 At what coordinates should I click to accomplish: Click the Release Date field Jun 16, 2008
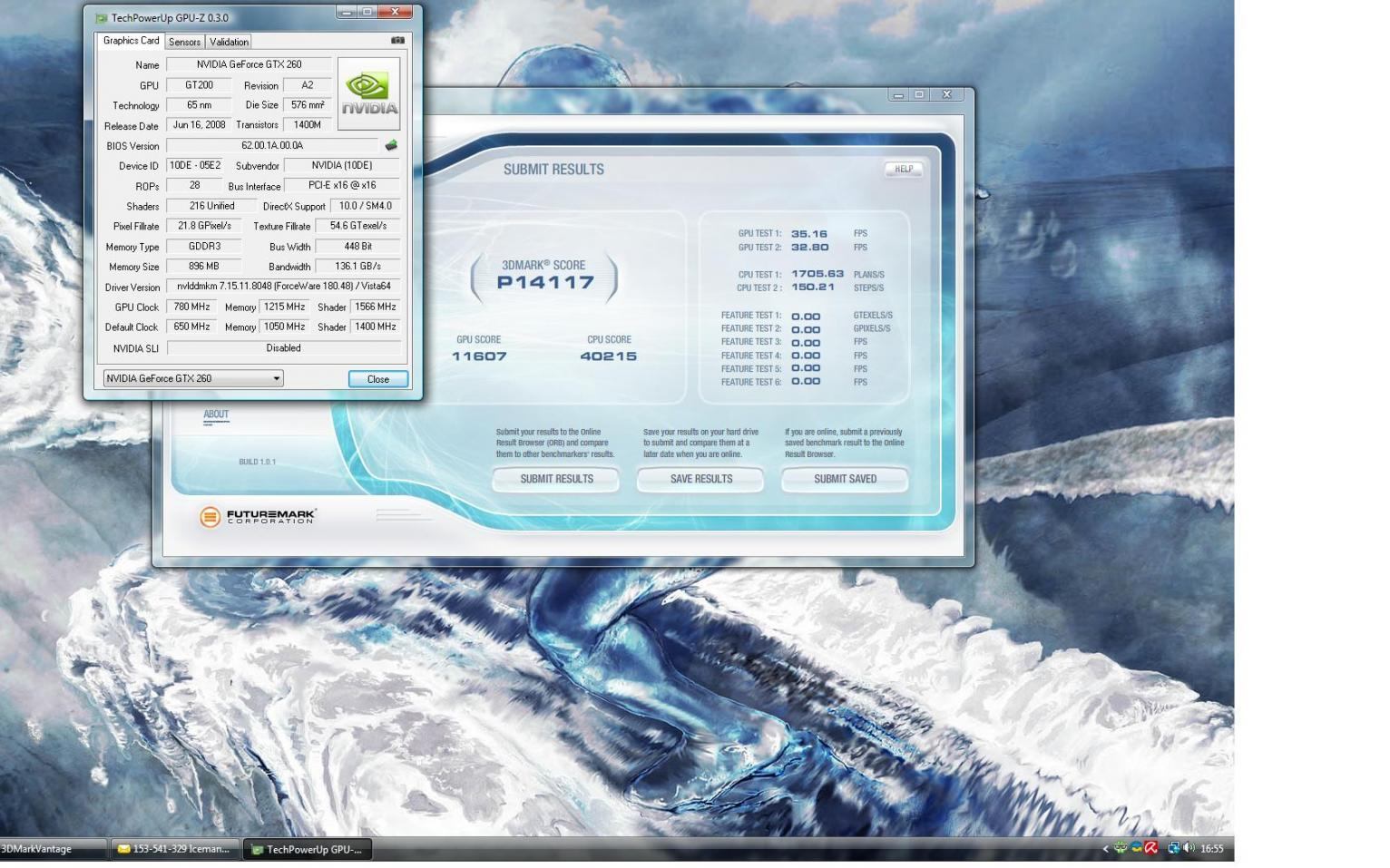click(199, 125)
